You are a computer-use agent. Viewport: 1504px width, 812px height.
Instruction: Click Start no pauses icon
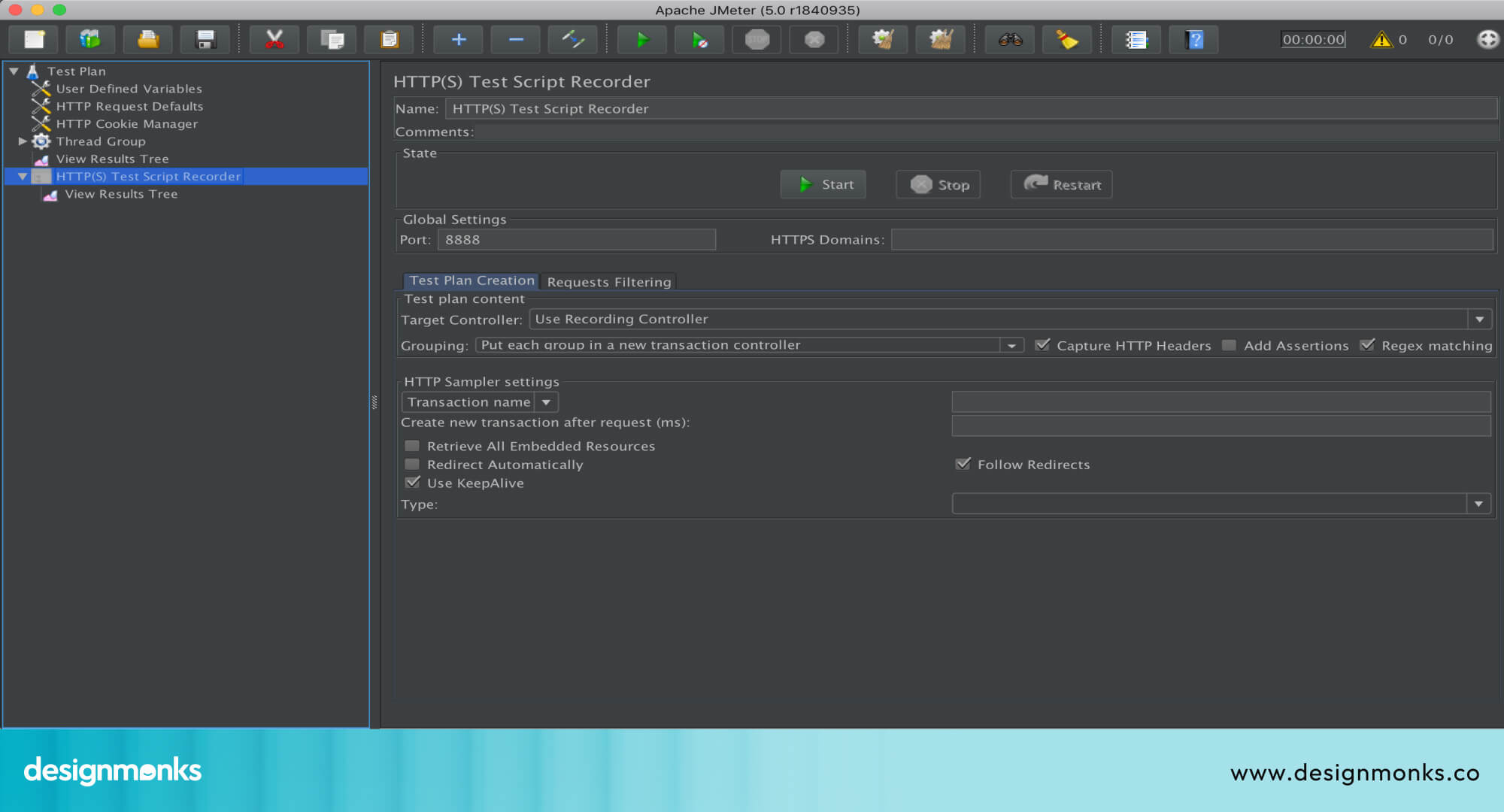click(699, 39)
